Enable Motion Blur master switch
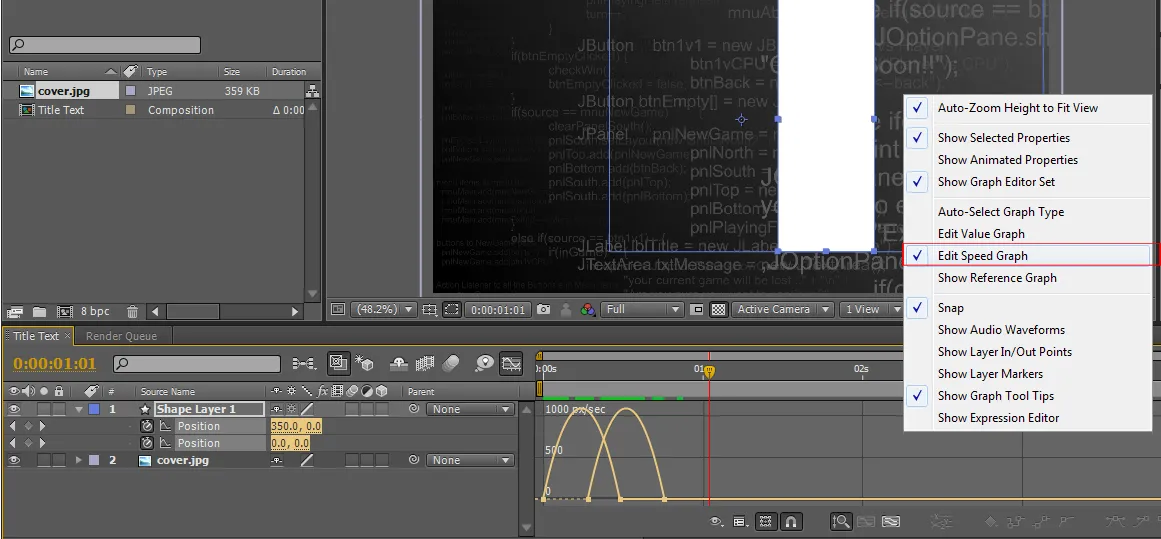 tap(451, 363)
